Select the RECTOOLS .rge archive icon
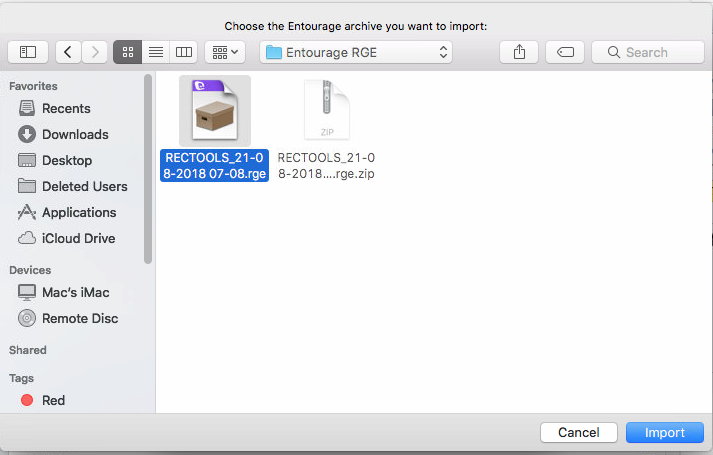Screen dimensions: 713x455 (x=215, y=110)
